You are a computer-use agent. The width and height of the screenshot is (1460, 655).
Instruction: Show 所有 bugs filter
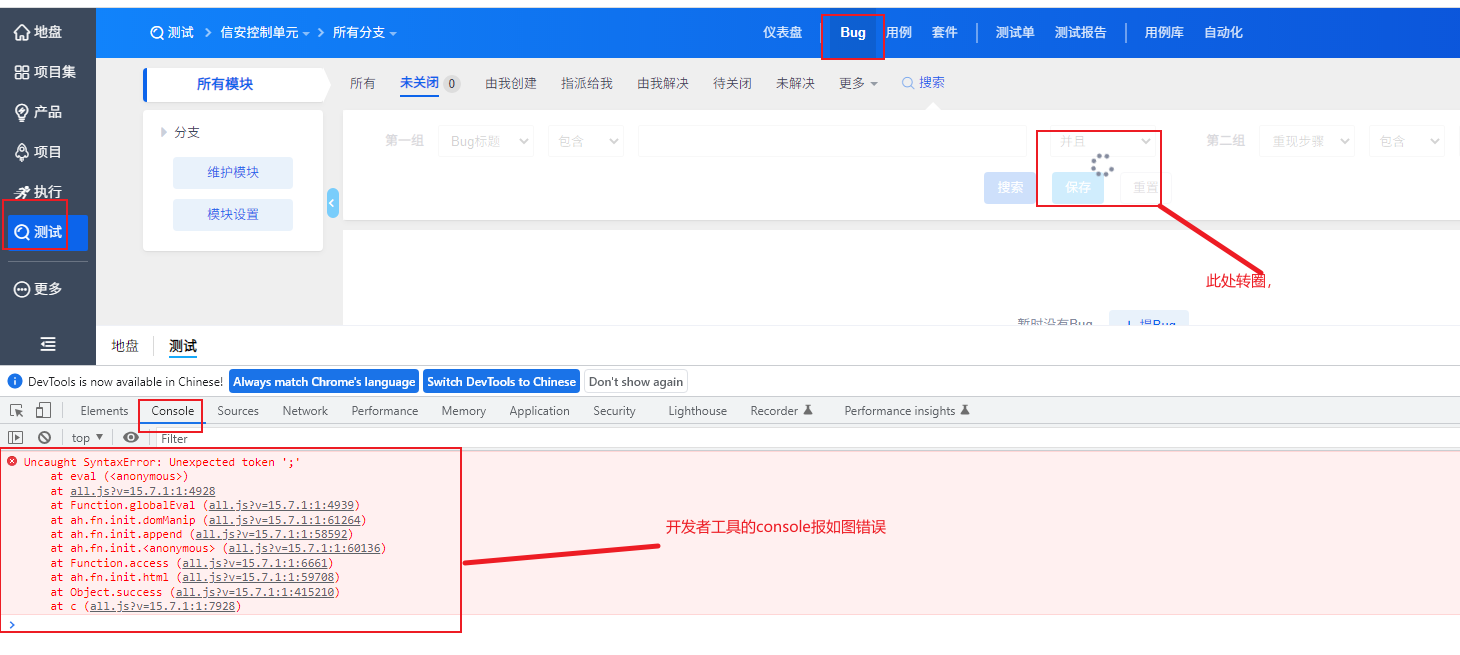tap(363, 83)
